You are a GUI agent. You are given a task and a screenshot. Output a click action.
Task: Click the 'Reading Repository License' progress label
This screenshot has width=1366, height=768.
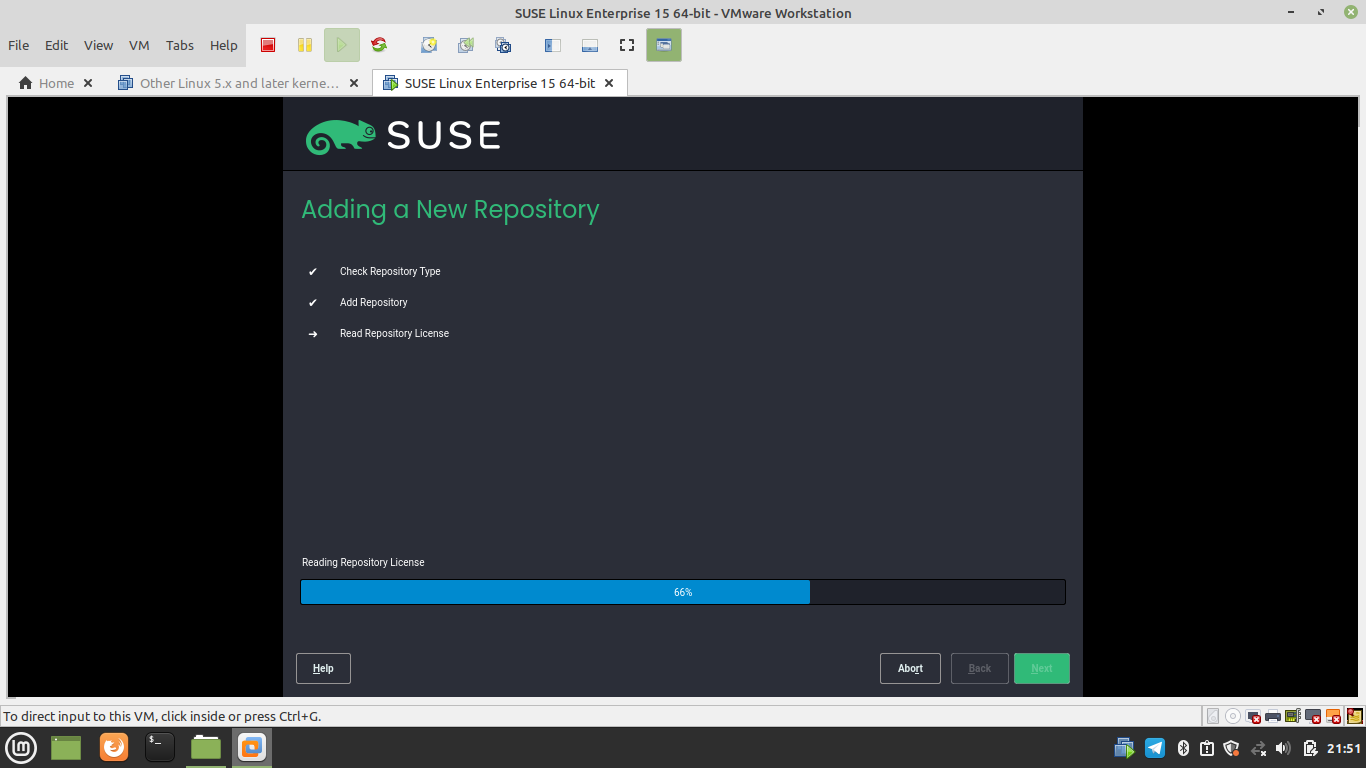tap(363, 562)
